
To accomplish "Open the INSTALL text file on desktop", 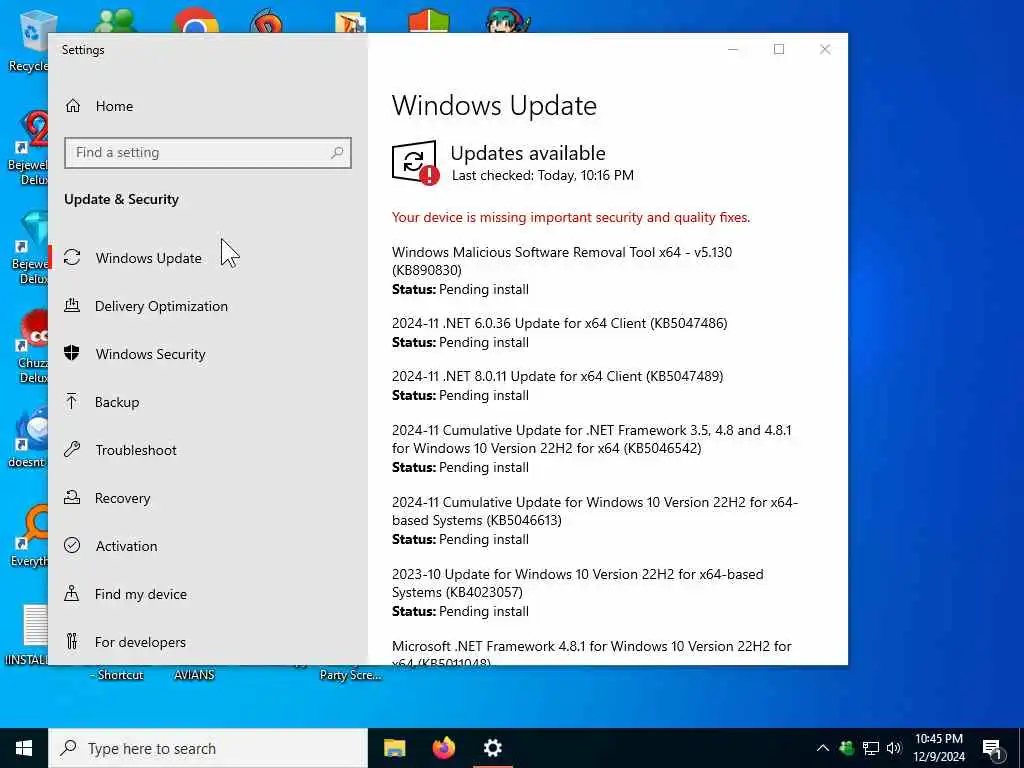I will pos(26,635).
